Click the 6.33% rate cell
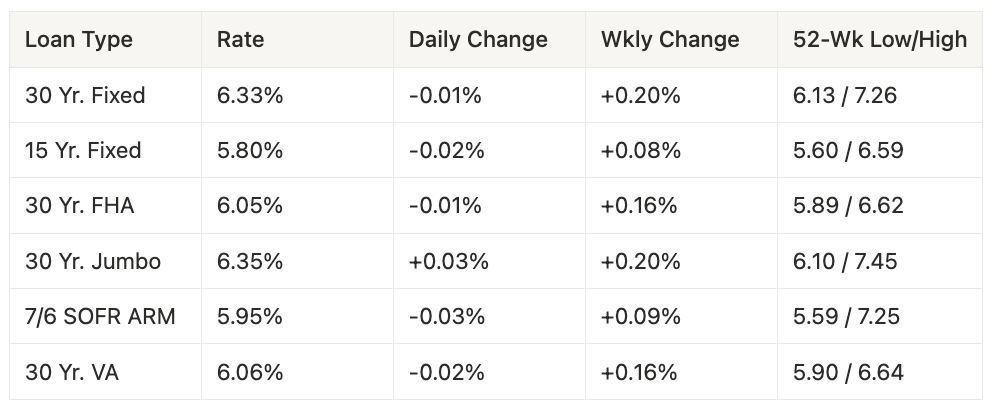This screenshot has height=412, width=992. (250, 96)
